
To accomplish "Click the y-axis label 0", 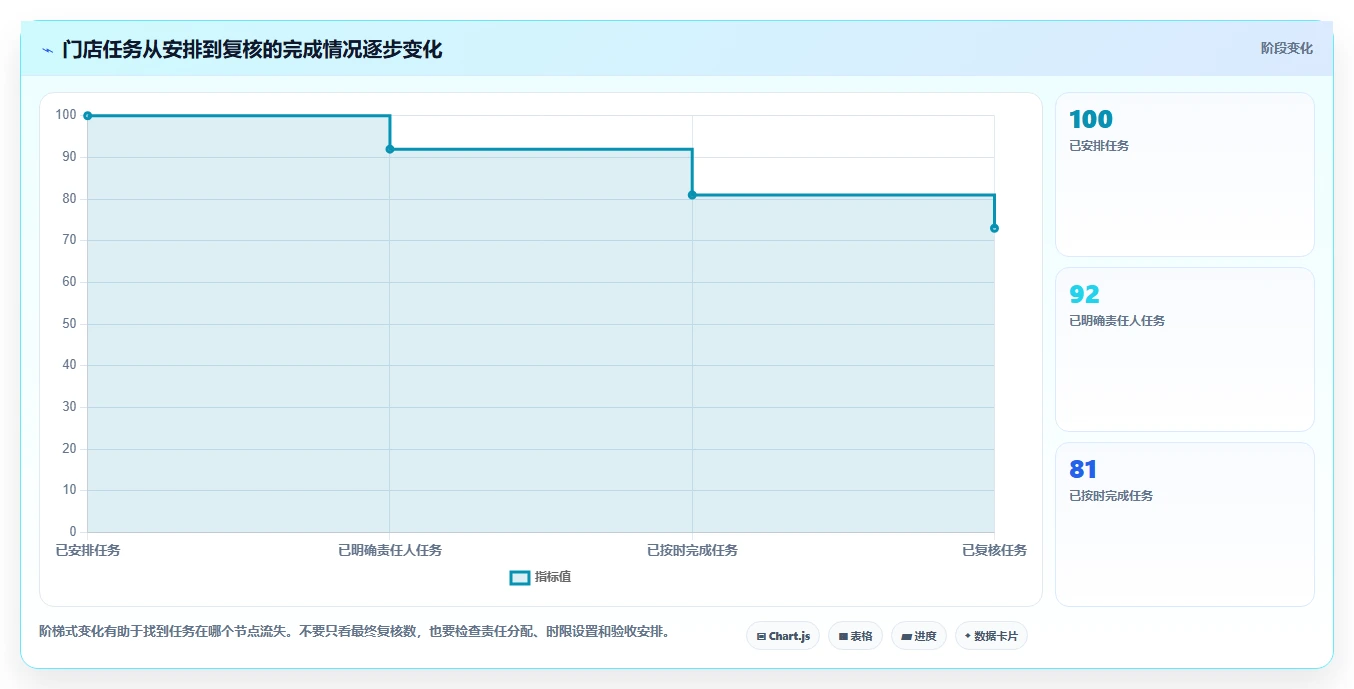I will coord(72,532).
